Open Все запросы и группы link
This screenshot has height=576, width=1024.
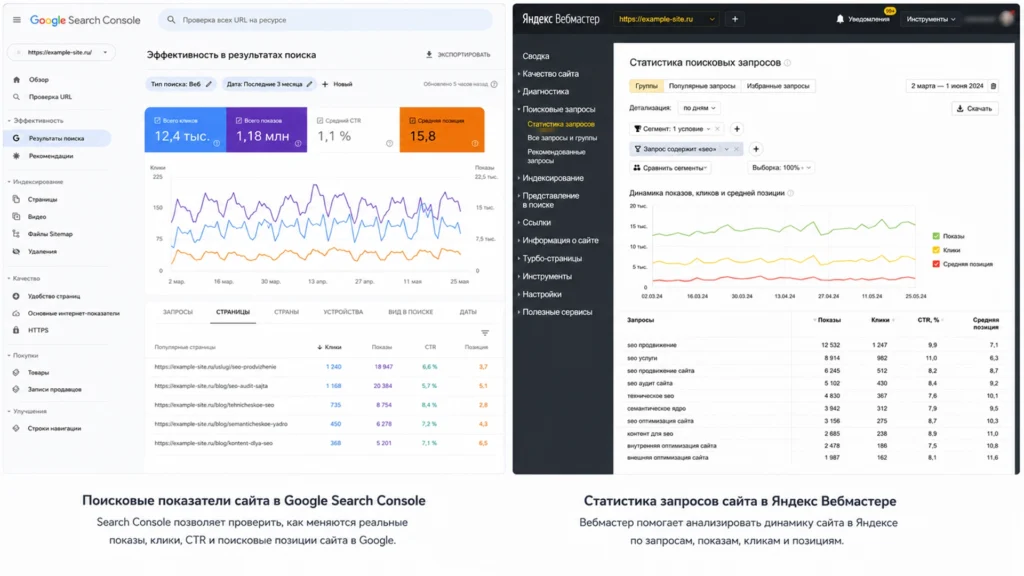tap(562, 138)
